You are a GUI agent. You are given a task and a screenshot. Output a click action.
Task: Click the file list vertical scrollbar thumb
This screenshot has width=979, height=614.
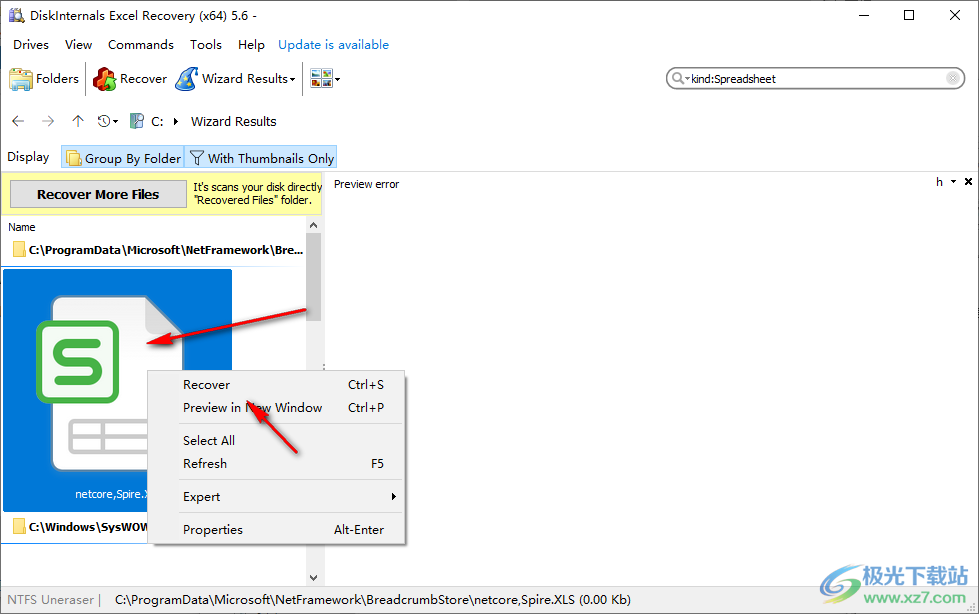313,277
